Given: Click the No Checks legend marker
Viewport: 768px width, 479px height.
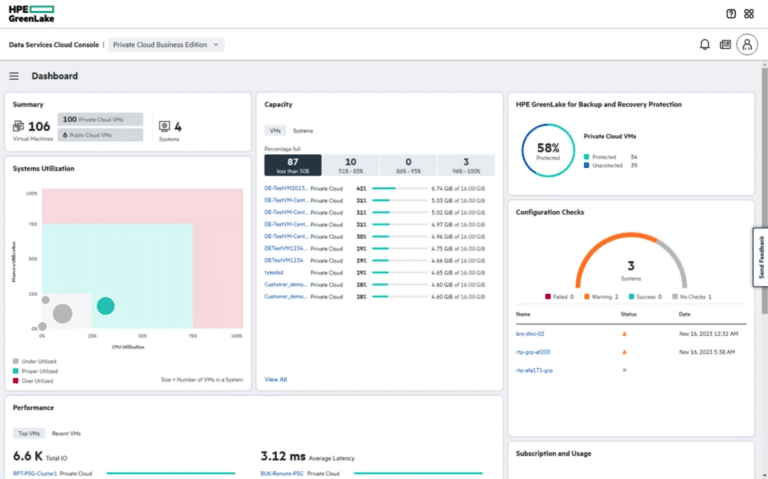Looking at the screenshot, I should pyautogui.click(x=675, y=297).
